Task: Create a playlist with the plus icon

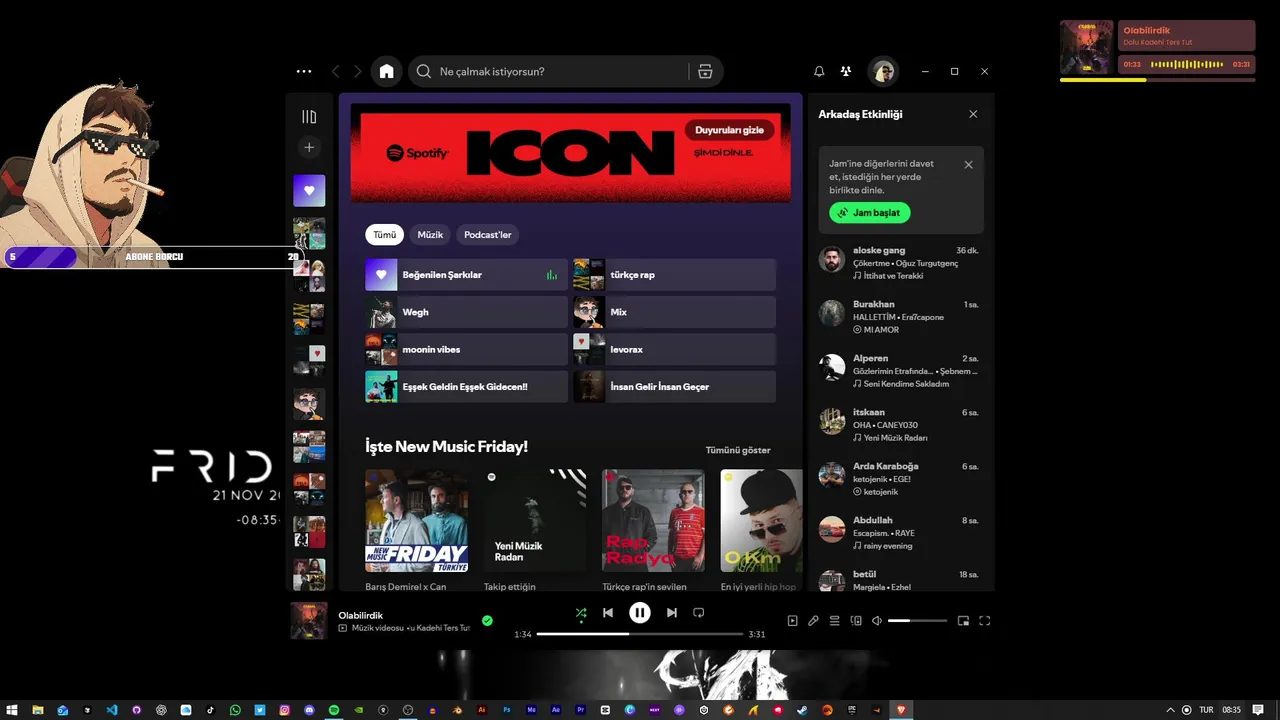Action: 309,147
